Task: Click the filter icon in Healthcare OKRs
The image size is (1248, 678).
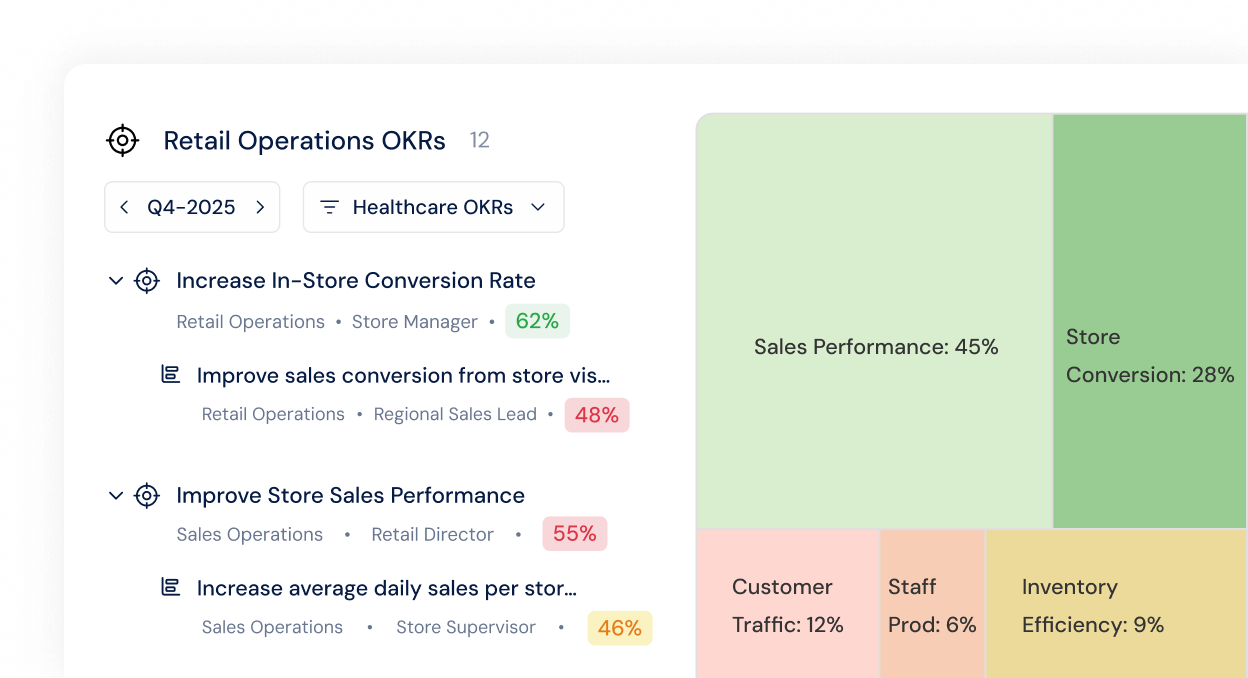Action: 329,207
